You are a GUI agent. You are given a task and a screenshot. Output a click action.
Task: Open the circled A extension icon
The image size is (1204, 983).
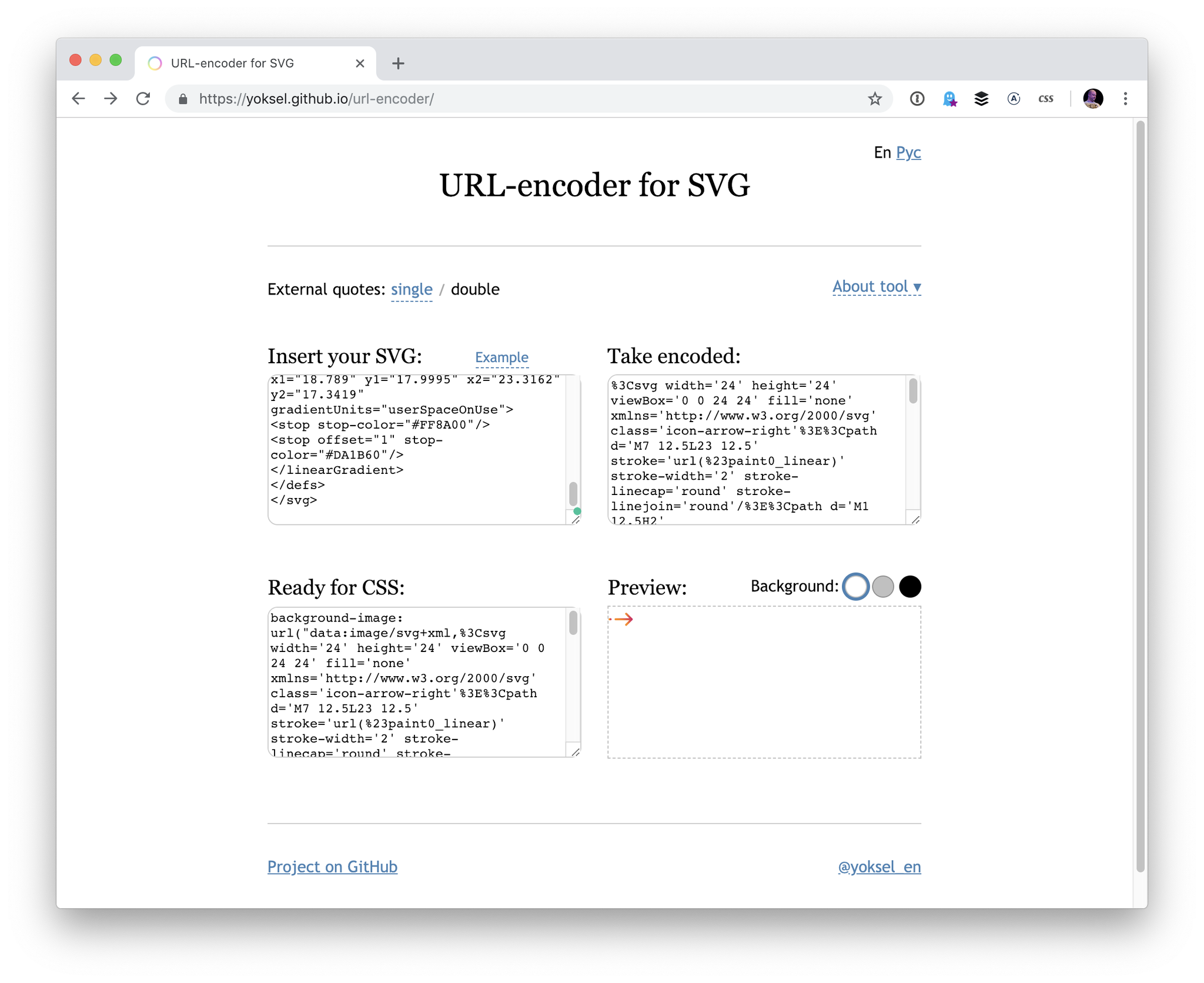(1014, 98)
